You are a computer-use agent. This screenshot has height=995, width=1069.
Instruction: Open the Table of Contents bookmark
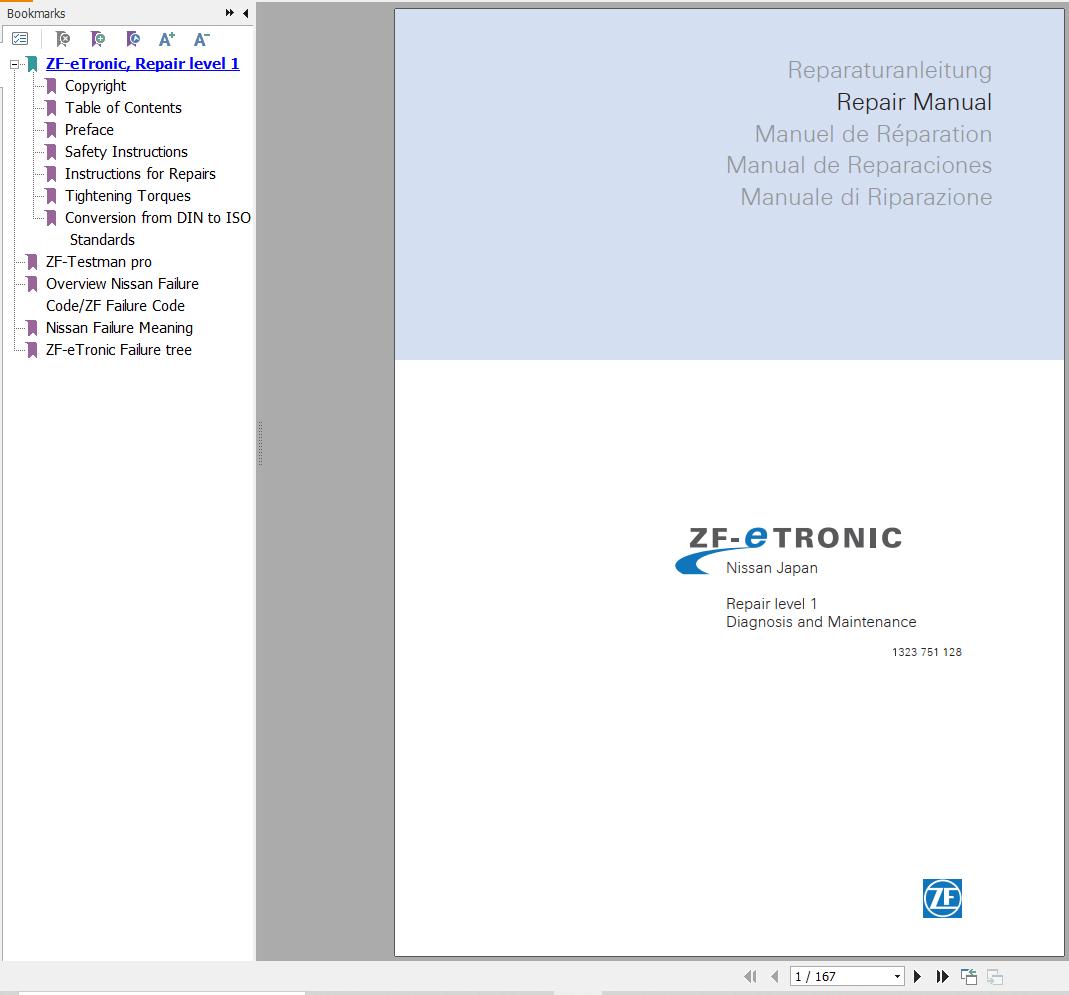coord(123,108)
